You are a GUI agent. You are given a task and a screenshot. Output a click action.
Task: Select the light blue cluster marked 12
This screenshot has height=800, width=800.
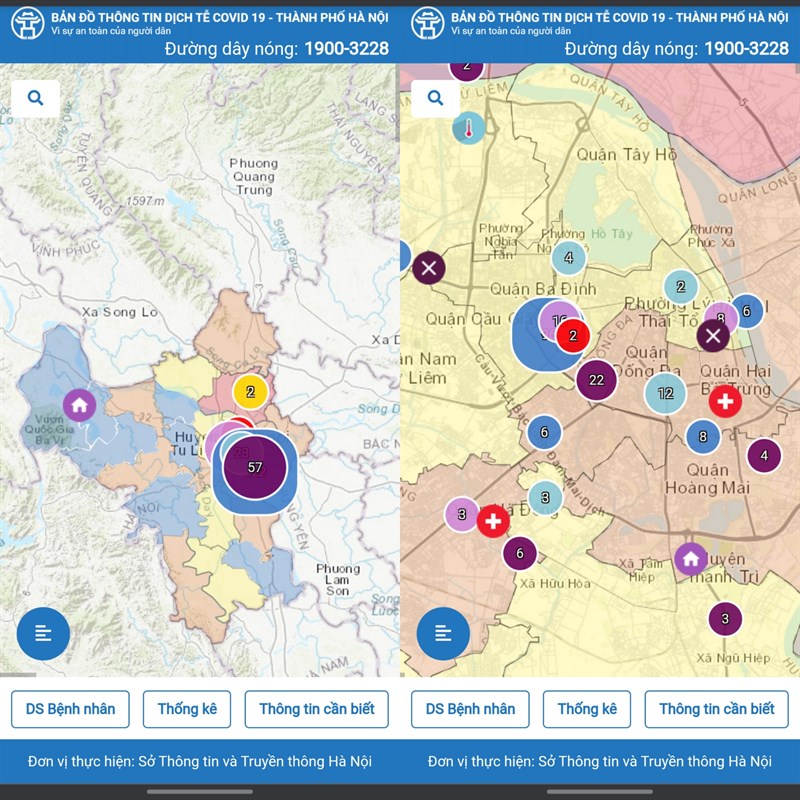[665, 393]
